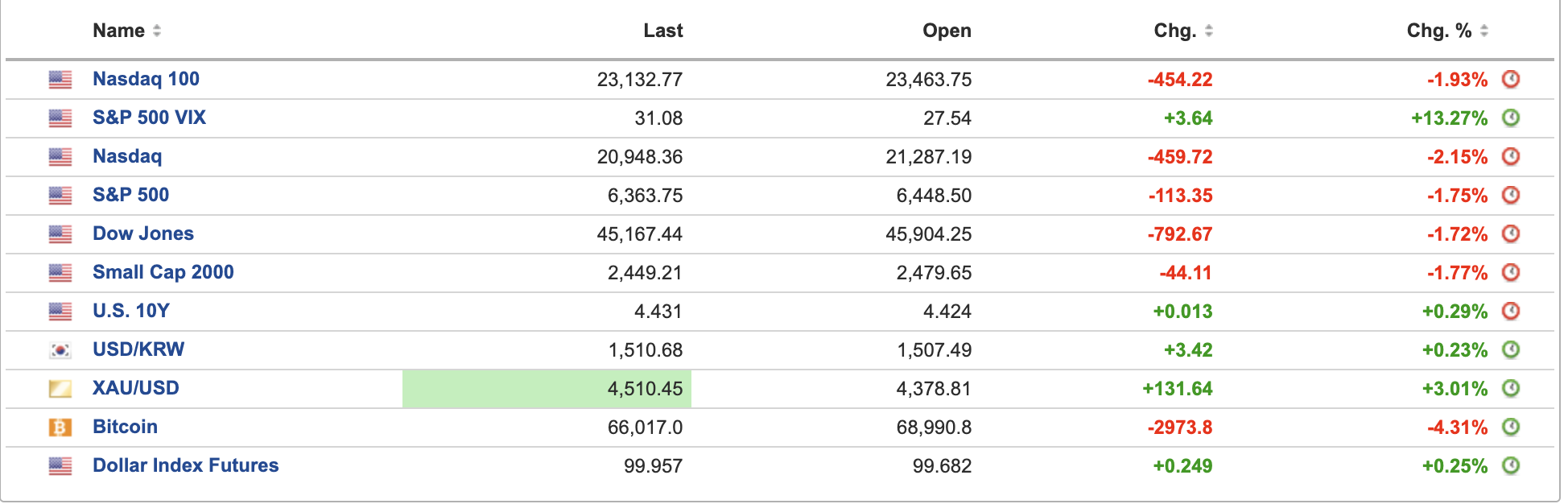The width and height of the screenshot is (1568, 504).
Task: Open the Dollar Index Futures link
Action: pyautogui.click(x=185, y=465)
